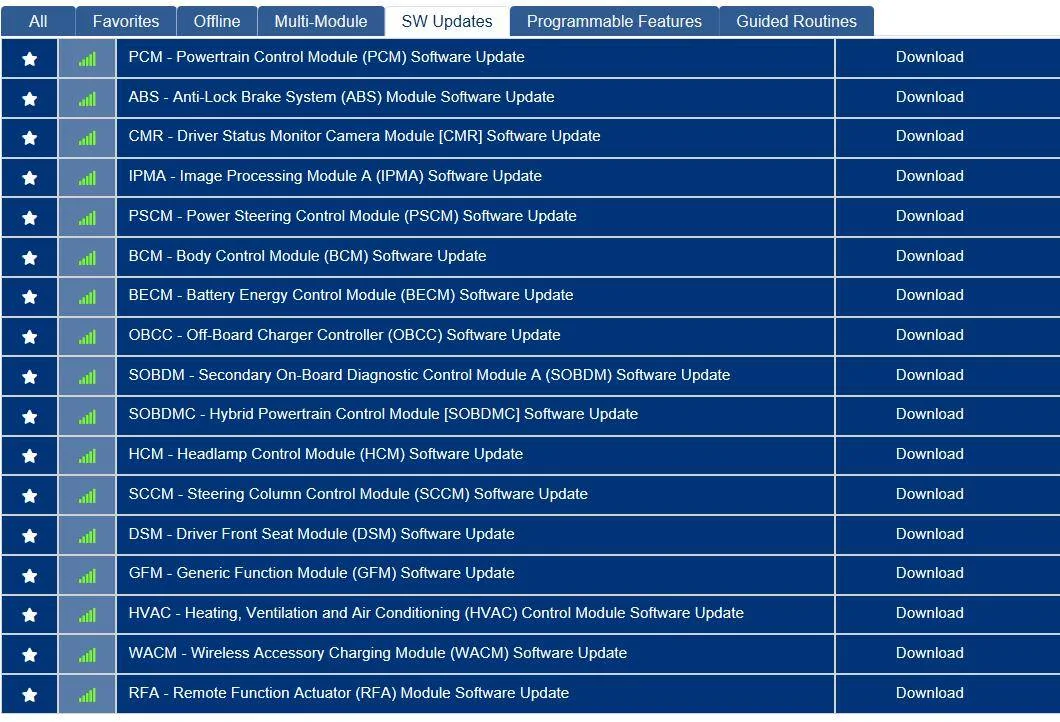
Task: Select 'PSCM - Power Steering Control Module' text
Action: point(353,216)
